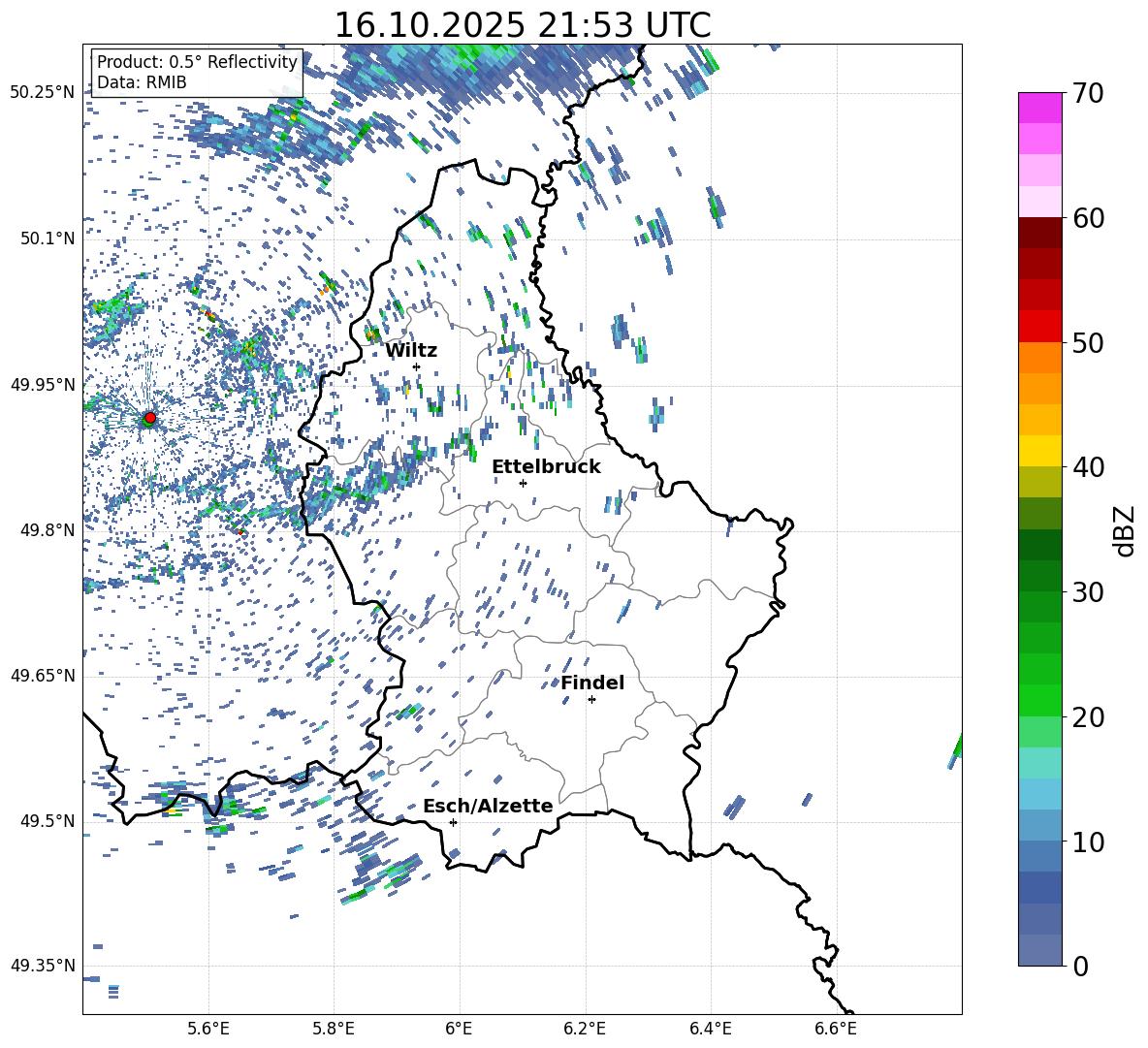Click the red radar site marker

point(149,418)
